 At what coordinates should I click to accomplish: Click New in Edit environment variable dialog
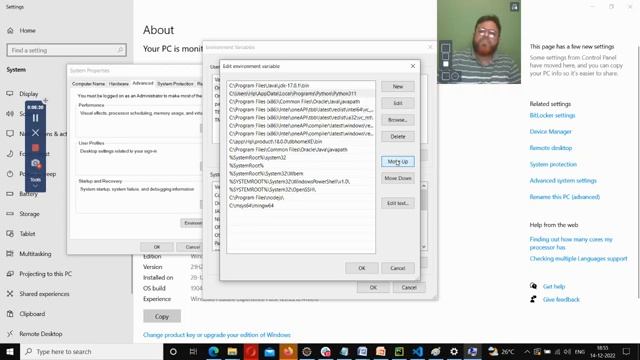[x=398, y=87]
